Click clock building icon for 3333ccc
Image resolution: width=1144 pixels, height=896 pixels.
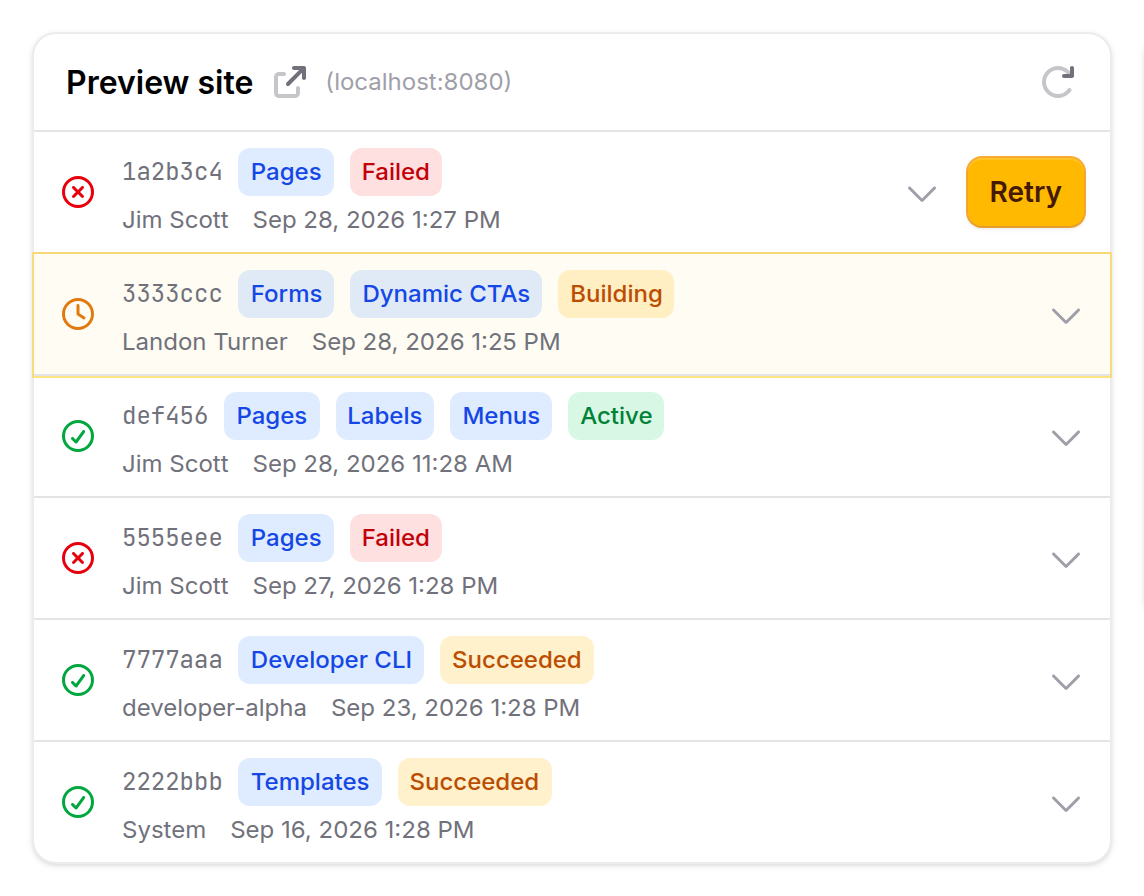coord(78,314)
